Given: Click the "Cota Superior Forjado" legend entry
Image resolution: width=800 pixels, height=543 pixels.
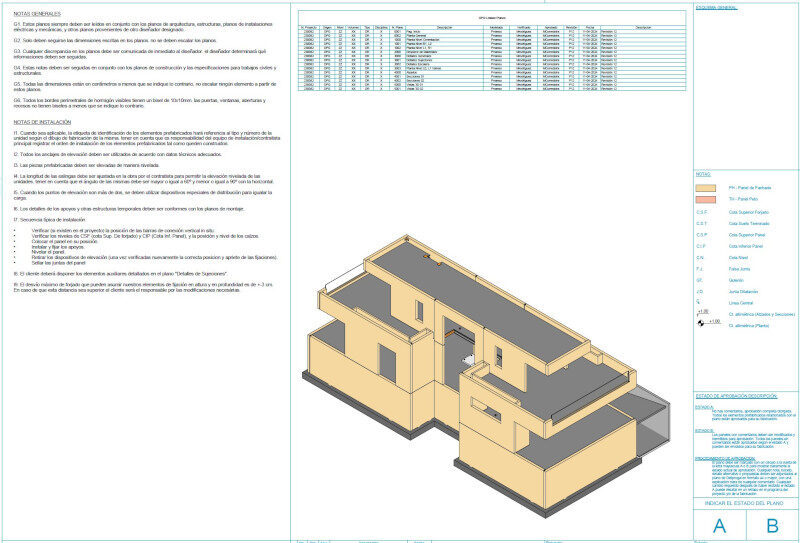Looking at the screenshot, I should tap(748, 212).
